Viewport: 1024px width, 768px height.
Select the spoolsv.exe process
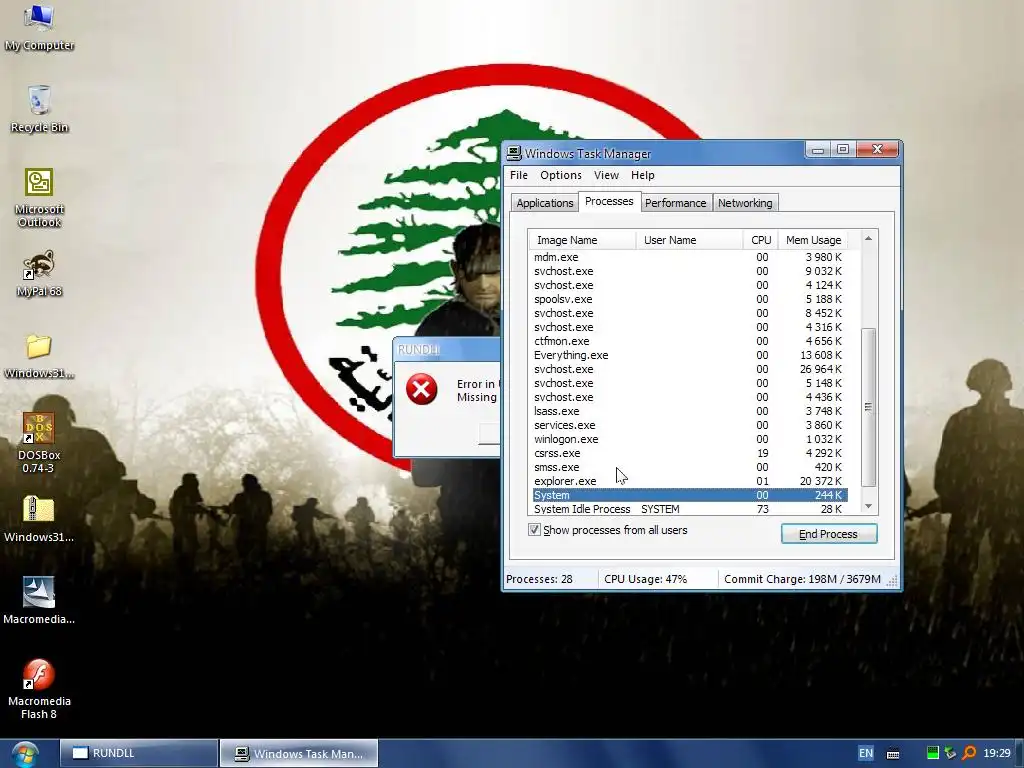pyautogui.click(x=690, y=299)
